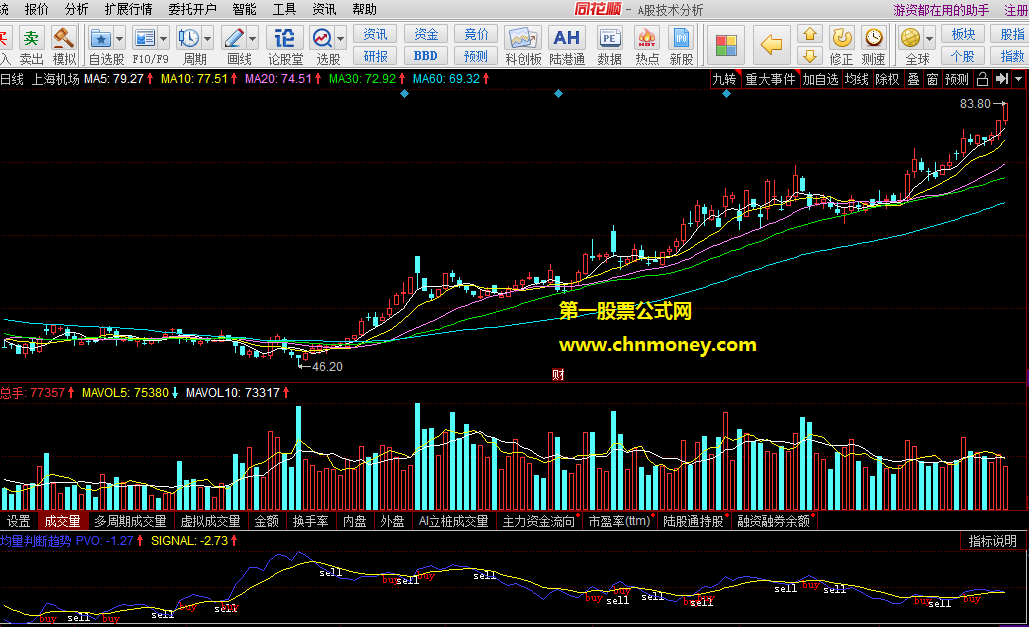Toggle 除权 ex-rights adjustment
This screenshot has width=1029, height=627.
click(x=887, y=79)
